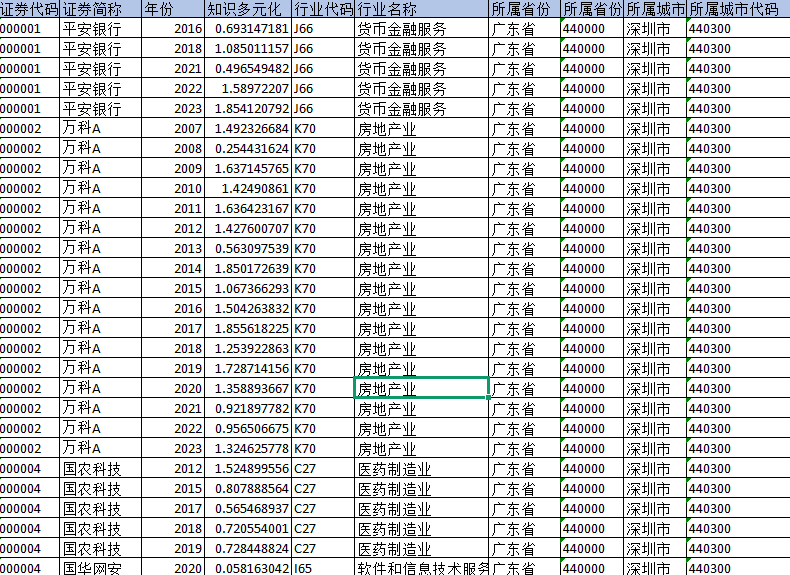The width and height of the screenshot is (790, 575).
Task: Click the value 1.58972207
Action: pyautogui.click(x=255, y=89)
